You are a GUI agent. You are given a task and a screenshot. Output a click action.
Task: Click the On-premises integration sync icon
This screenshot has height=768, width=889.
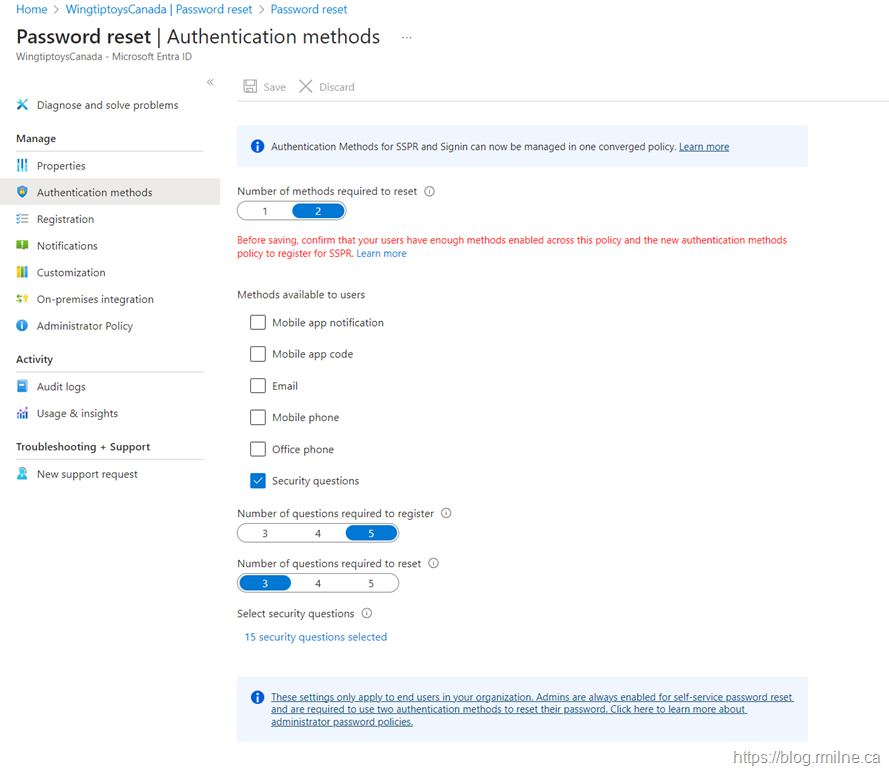22,299
